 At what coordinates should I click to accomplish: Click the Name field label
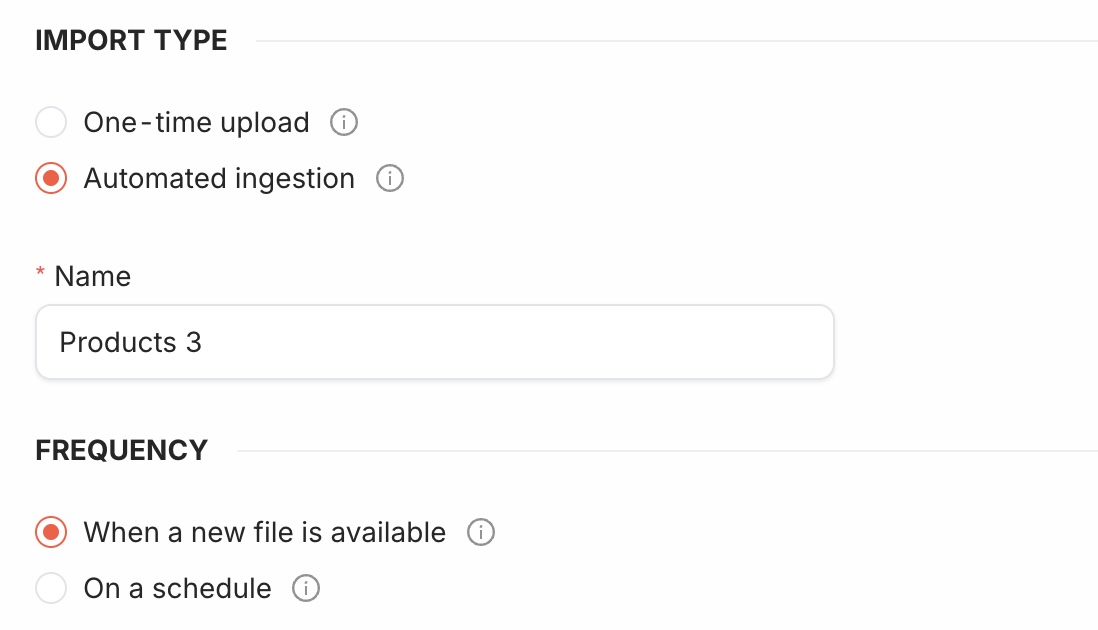point(93,276)
